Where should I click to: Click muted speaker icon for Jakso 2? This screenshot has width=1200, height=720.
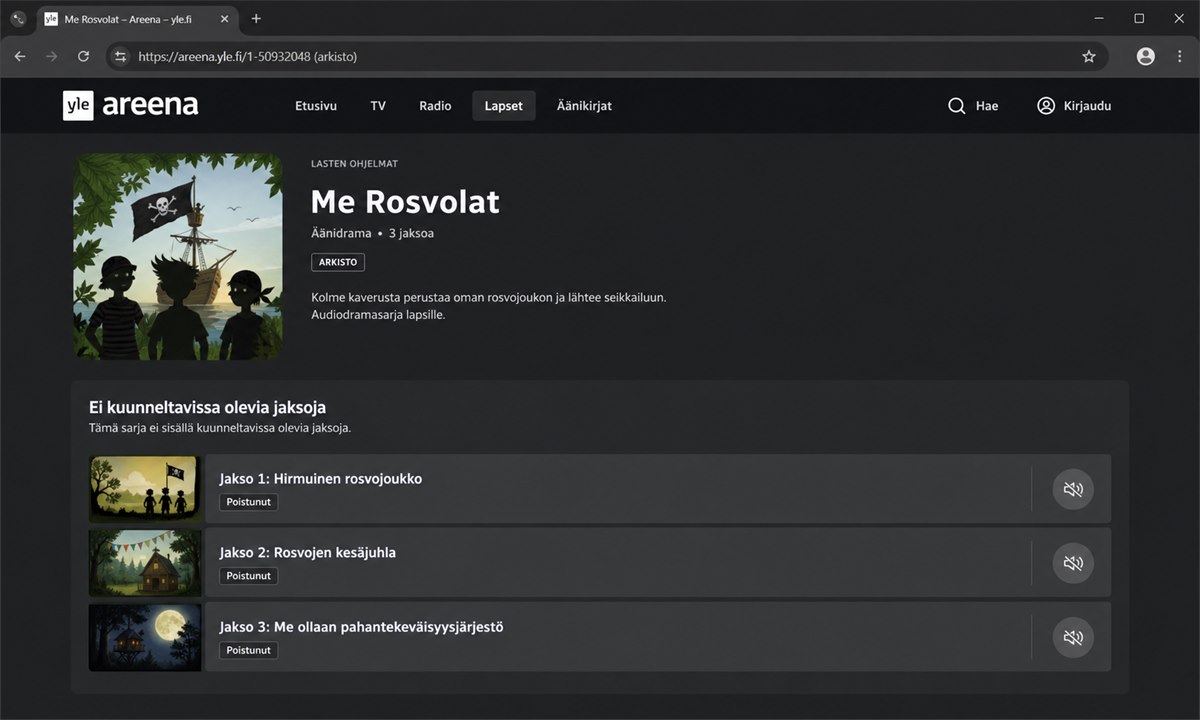pos(1073,563)
